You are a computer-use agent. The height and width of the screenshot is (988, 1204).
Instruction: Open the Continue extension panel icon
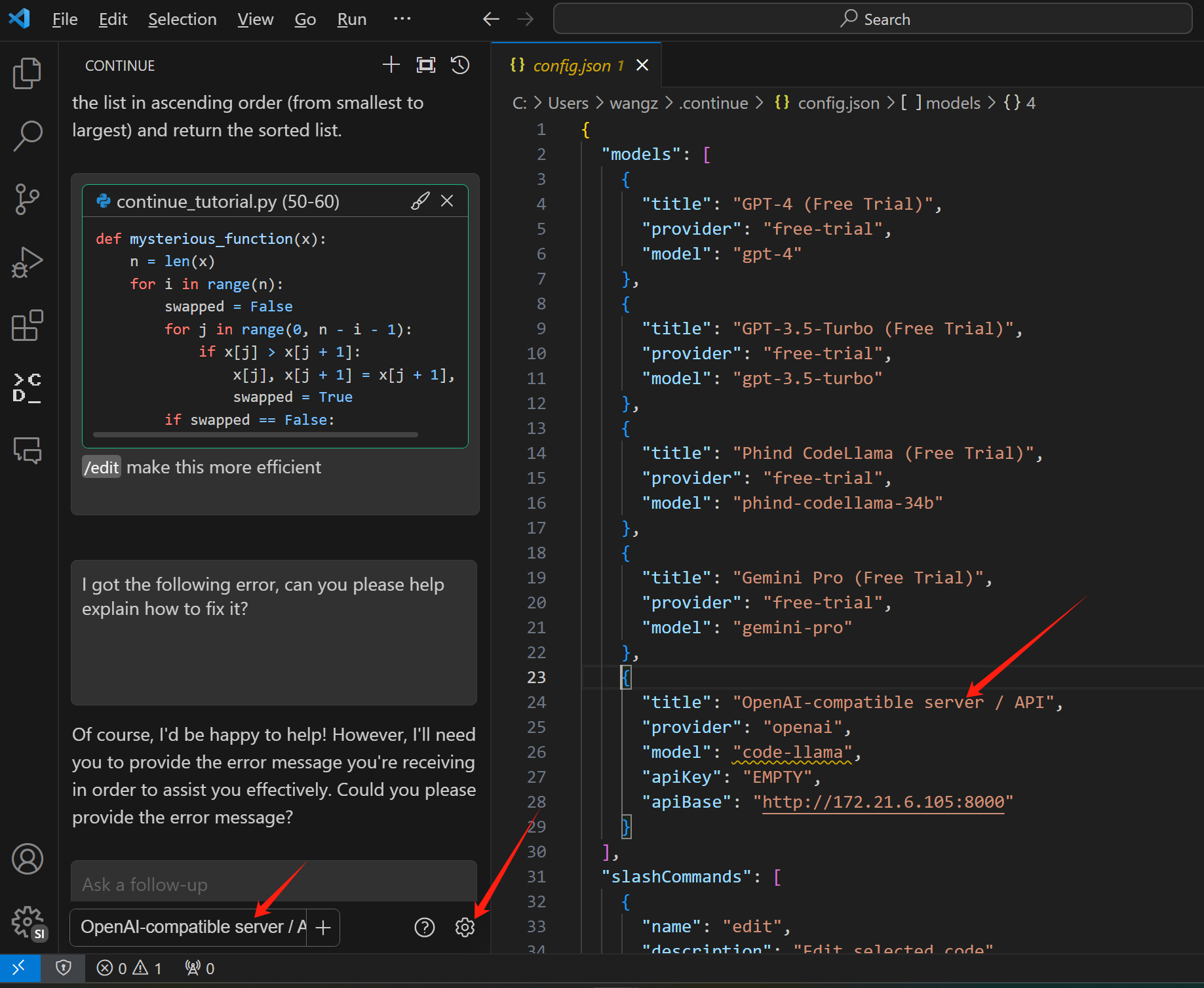pyautogui.click(x=27, y=388)
